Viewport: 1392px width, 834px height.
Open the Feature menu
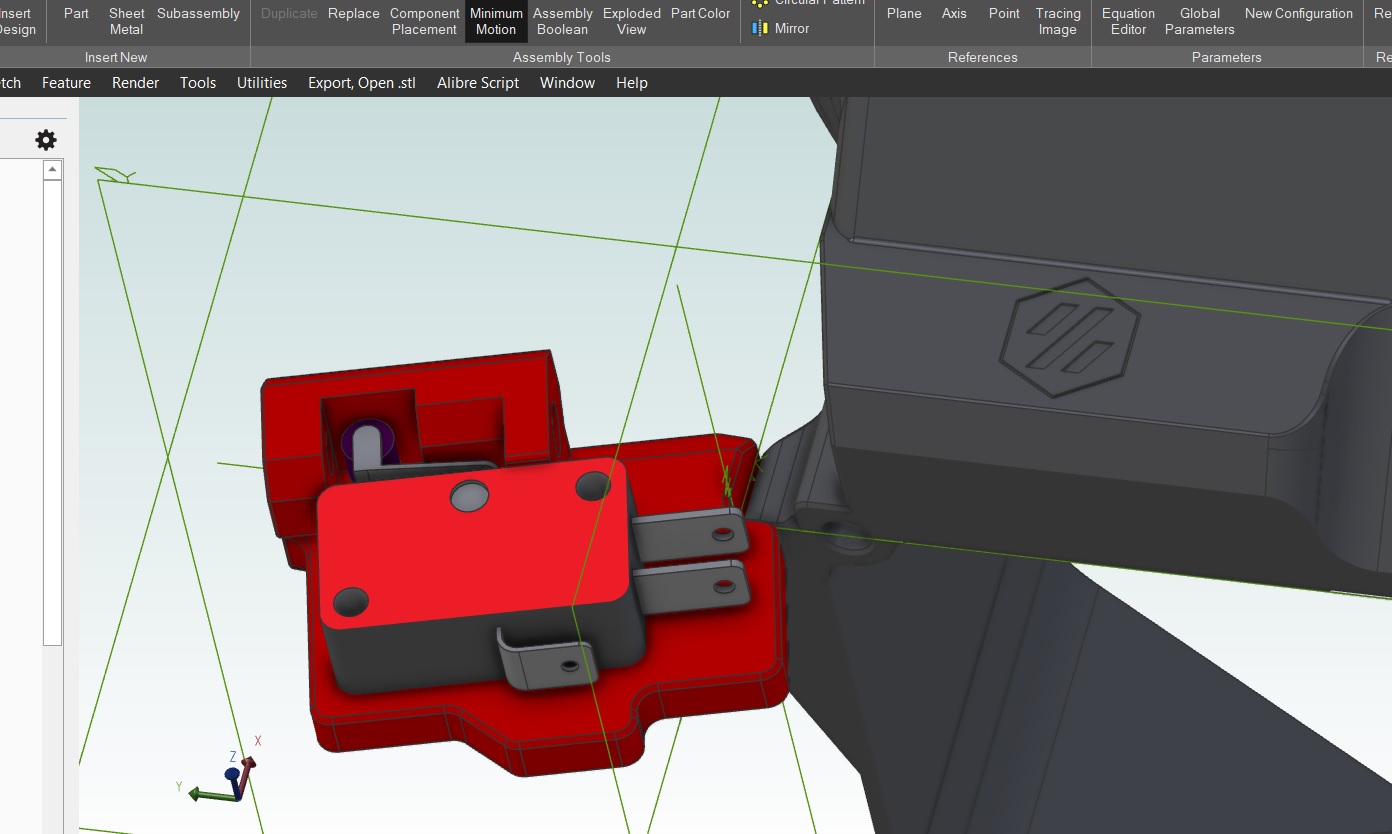[66, 83]
